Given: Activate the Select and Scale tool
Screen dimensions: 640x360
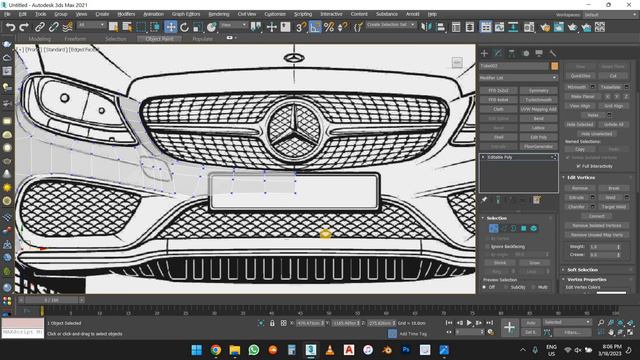Looking at the screenshot, I should click(198, 27).
